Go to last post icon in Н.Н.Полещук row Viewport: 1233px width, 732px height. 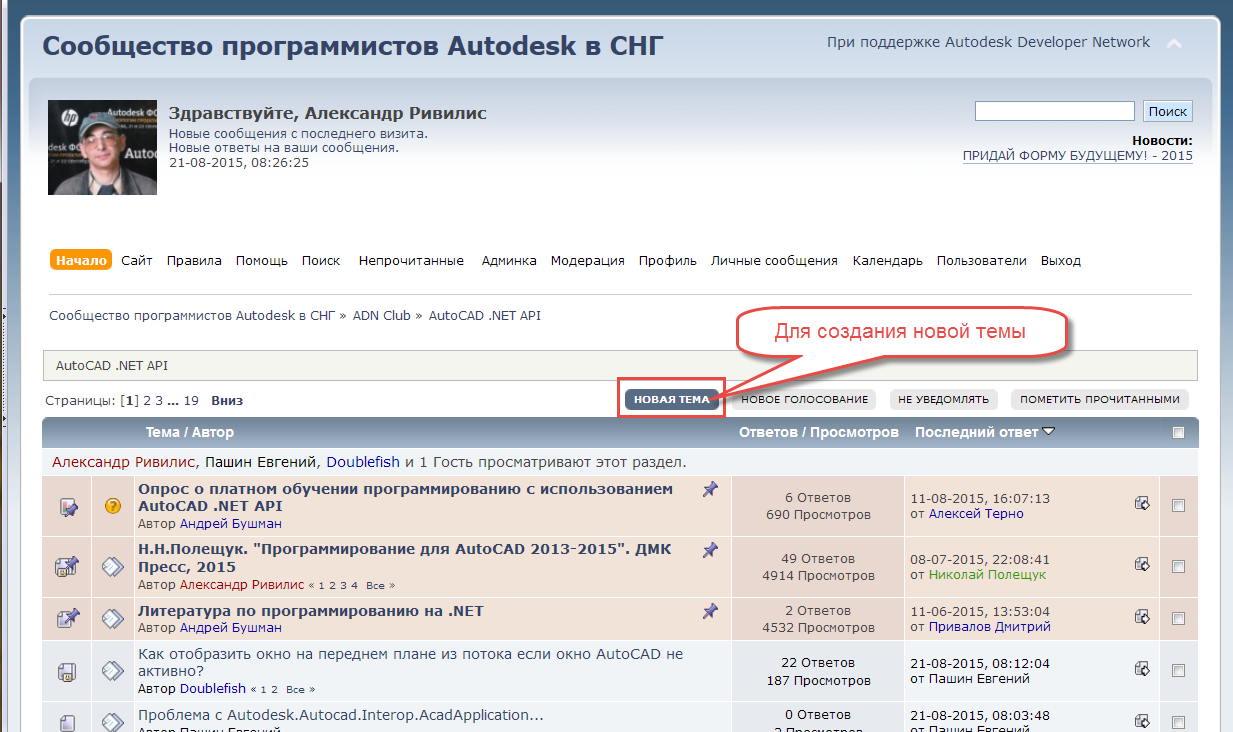[1142, 564]
